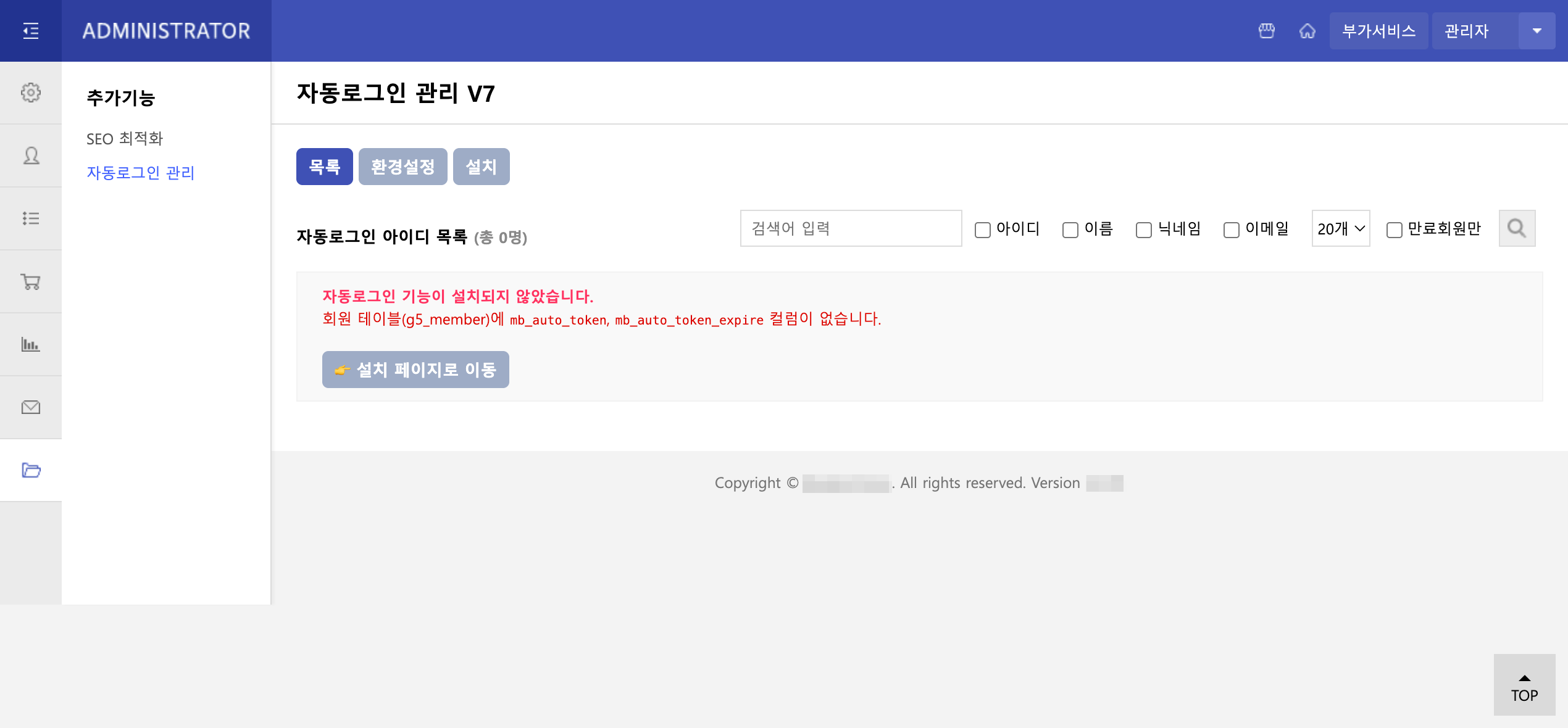1568x728 pixels.
Task: Collapse the sidebar menu toggle icon
Action: pos(30,31)
